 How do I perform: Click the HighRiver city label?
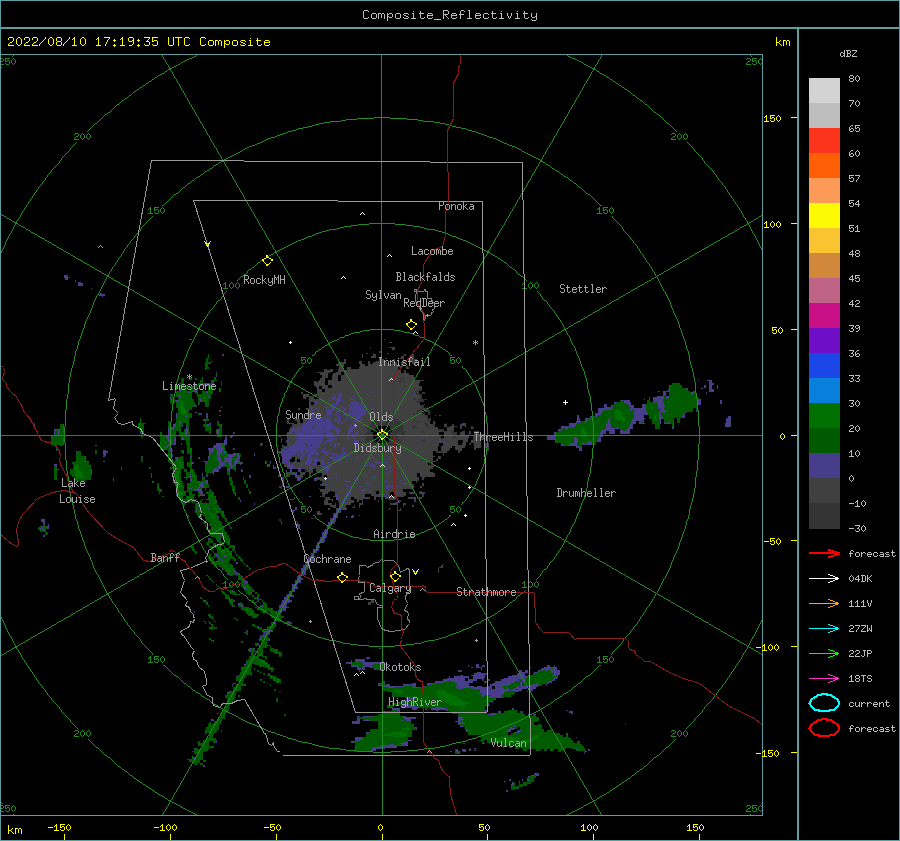tap(415, 702)
